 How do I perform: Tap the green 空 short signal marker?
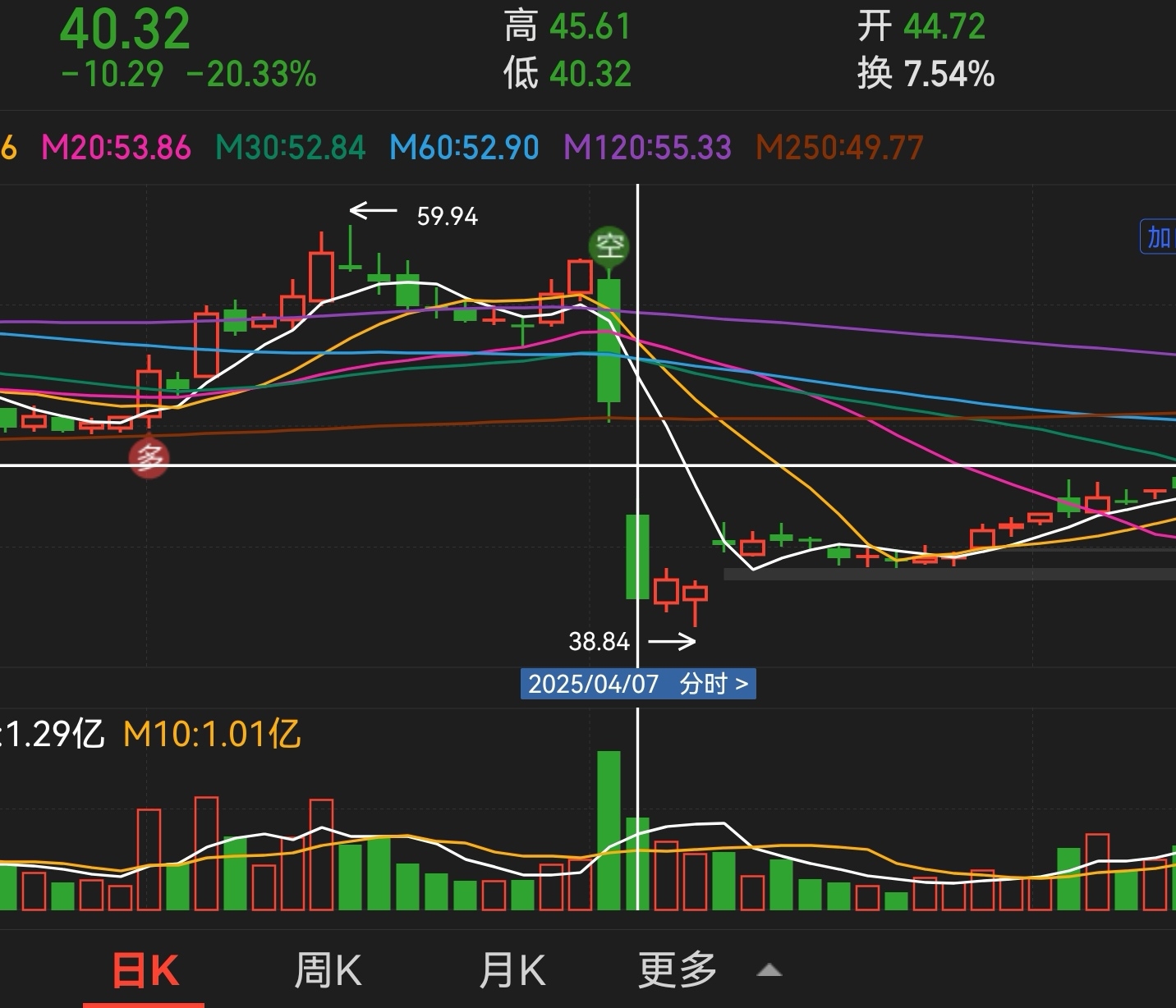609,245
